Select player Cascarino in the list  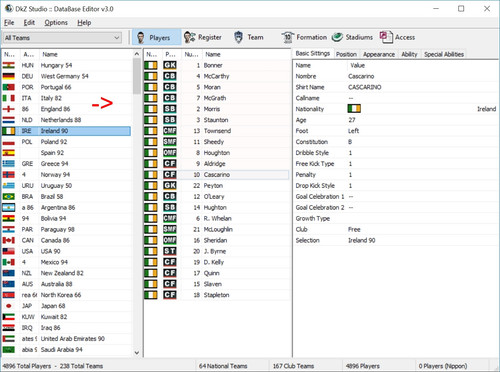[x=217, y=175]
